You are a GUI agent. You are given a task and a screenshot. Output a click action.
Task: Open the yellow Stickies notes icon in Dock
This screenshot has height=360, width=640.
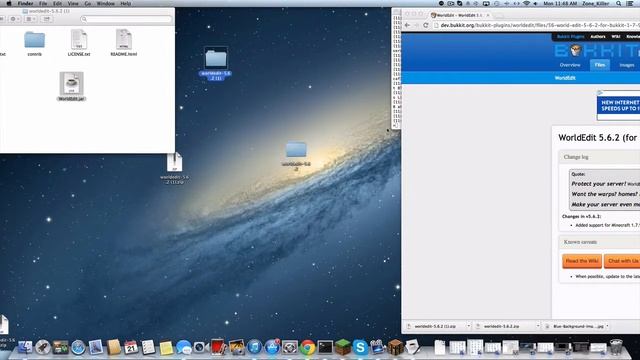tap(166, 347)
